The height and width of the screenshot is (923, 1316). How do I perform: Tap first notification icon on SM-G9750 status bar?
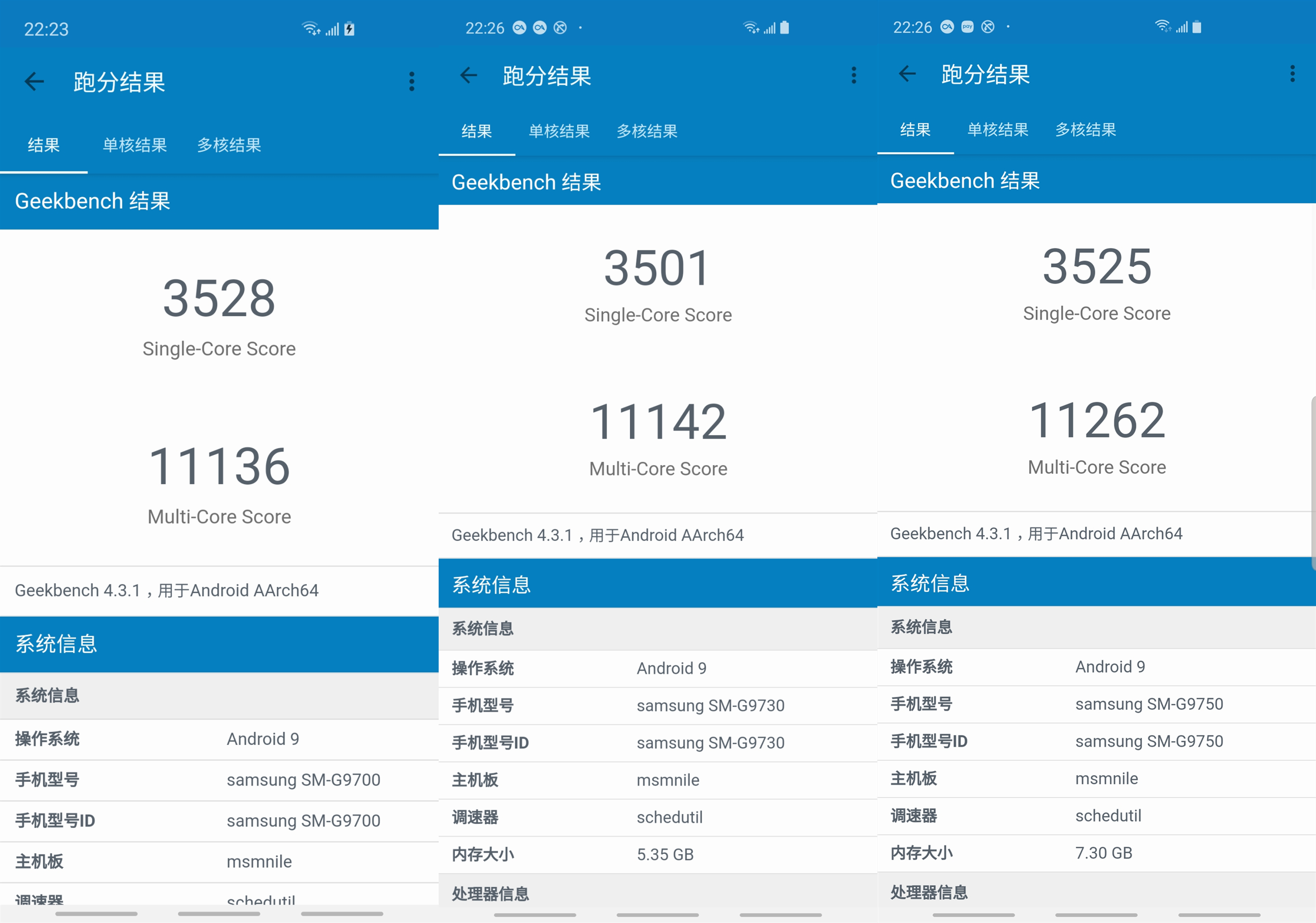[x=947, y=27]
